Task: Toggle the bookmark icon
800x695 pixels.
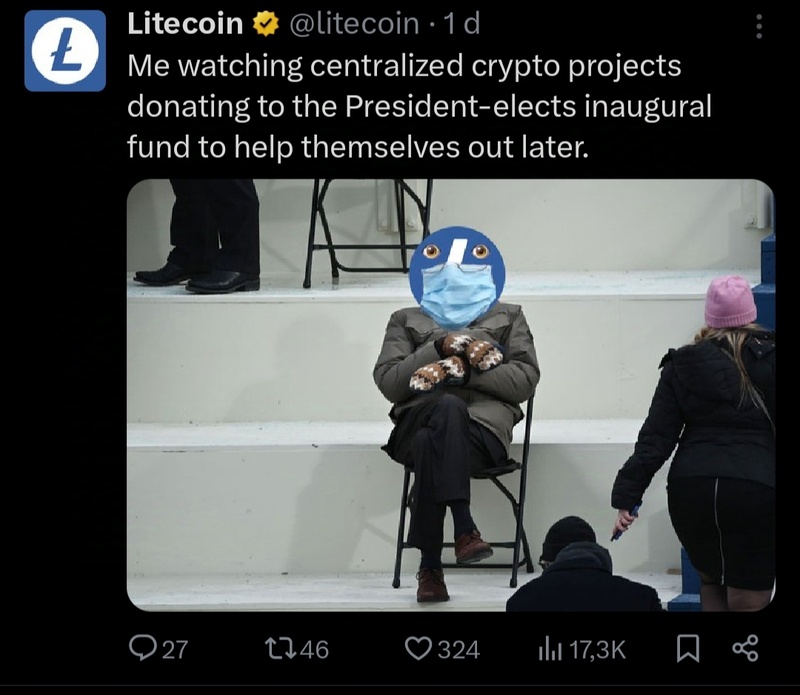Action: coord(687,650)
